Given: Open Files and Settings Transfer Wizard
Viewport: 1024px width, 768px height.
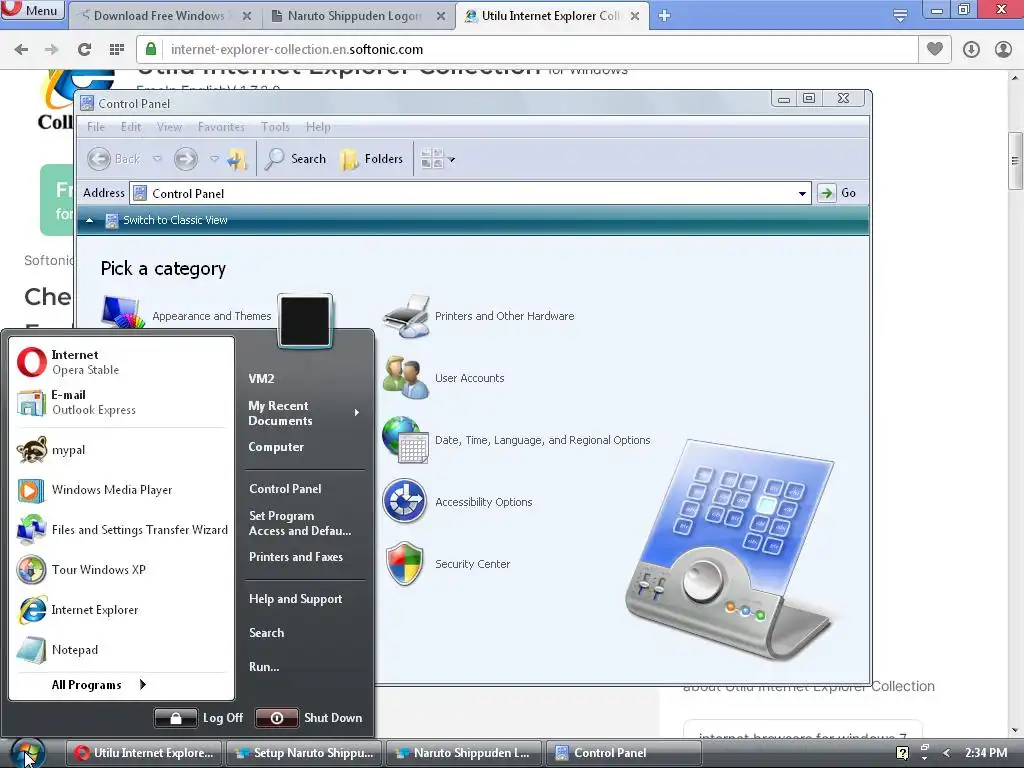Looking at the screenshot, I should 121,530.
